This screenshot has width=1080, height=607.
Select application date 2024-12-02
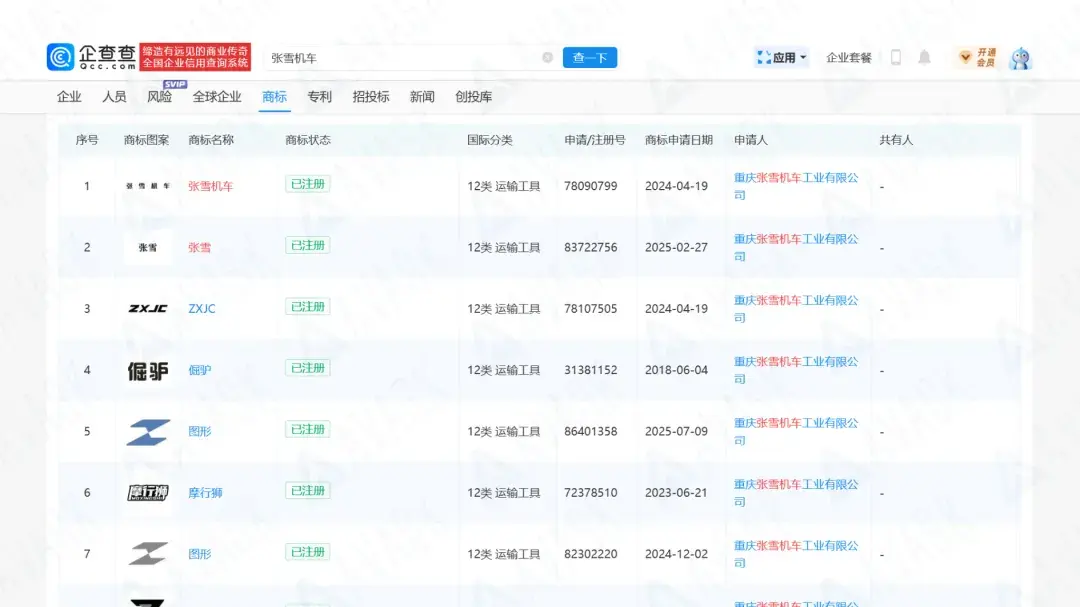[676, 554]
